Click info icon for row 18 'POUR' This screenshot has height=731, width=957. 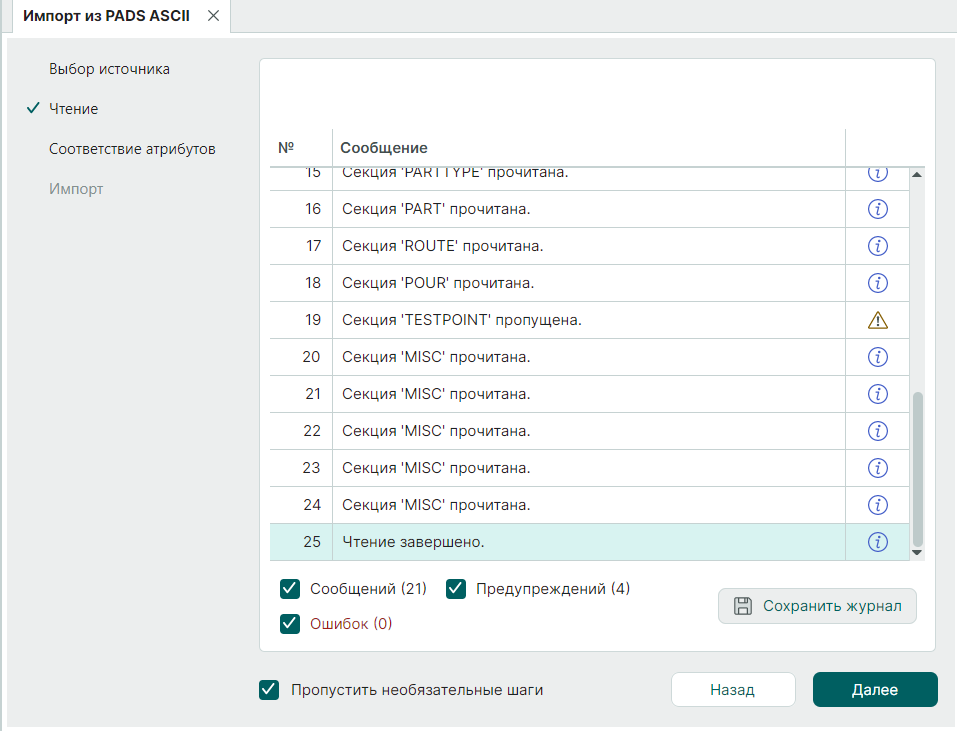pyautogui.click(x=878, y=283)
